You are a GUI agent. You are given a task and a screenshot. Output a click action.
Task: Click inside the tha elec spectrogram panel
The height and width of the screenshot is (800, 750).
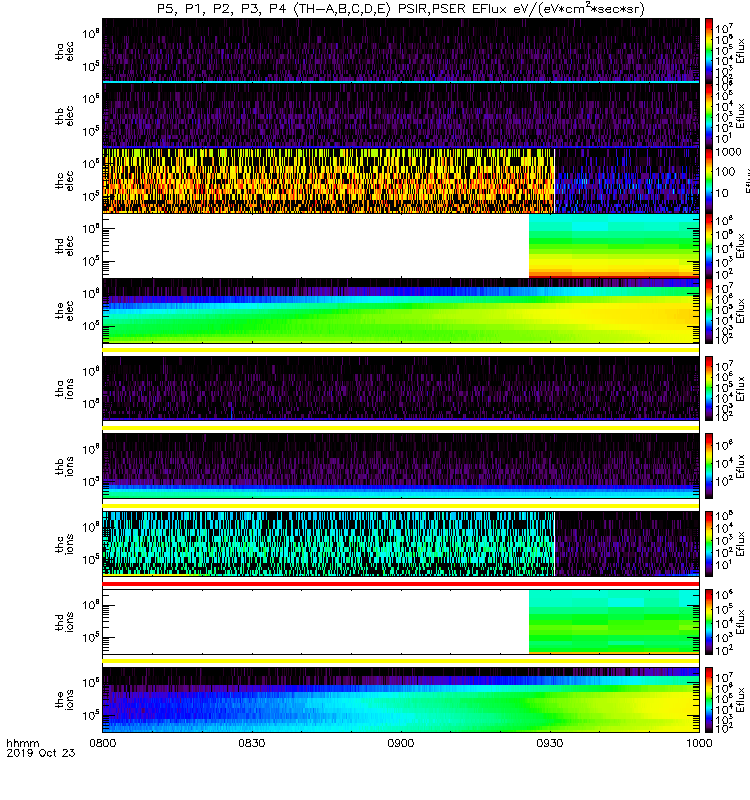pyautogui.click(x=401, y=51)
